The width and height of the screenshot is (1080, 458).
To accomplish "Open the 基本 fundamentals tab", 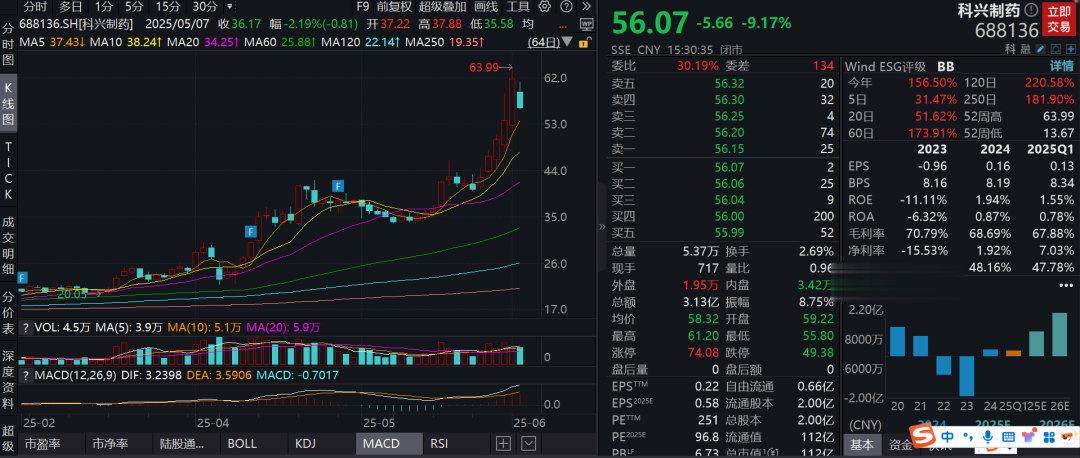I will coord(864,445).
